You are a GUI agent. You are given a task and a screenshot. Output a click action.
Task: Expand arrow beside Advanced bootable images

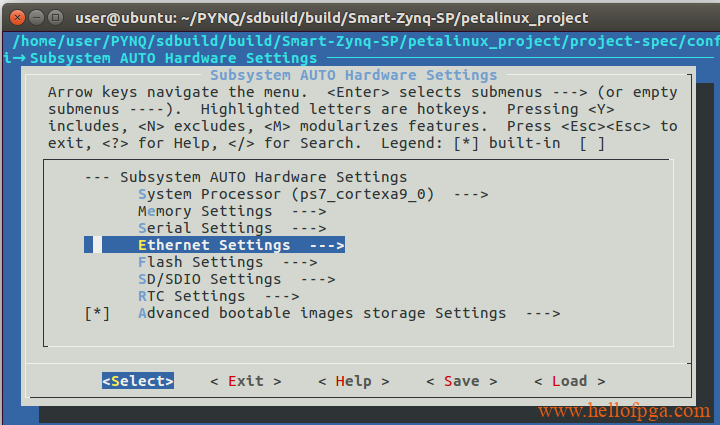tap(543, 313)
